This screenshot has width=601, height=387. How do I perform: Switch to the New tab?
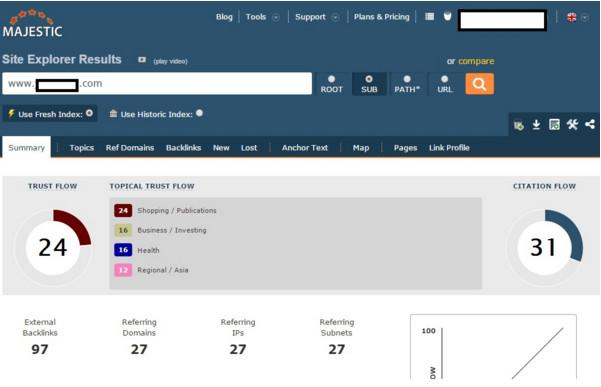pos(221,148)
